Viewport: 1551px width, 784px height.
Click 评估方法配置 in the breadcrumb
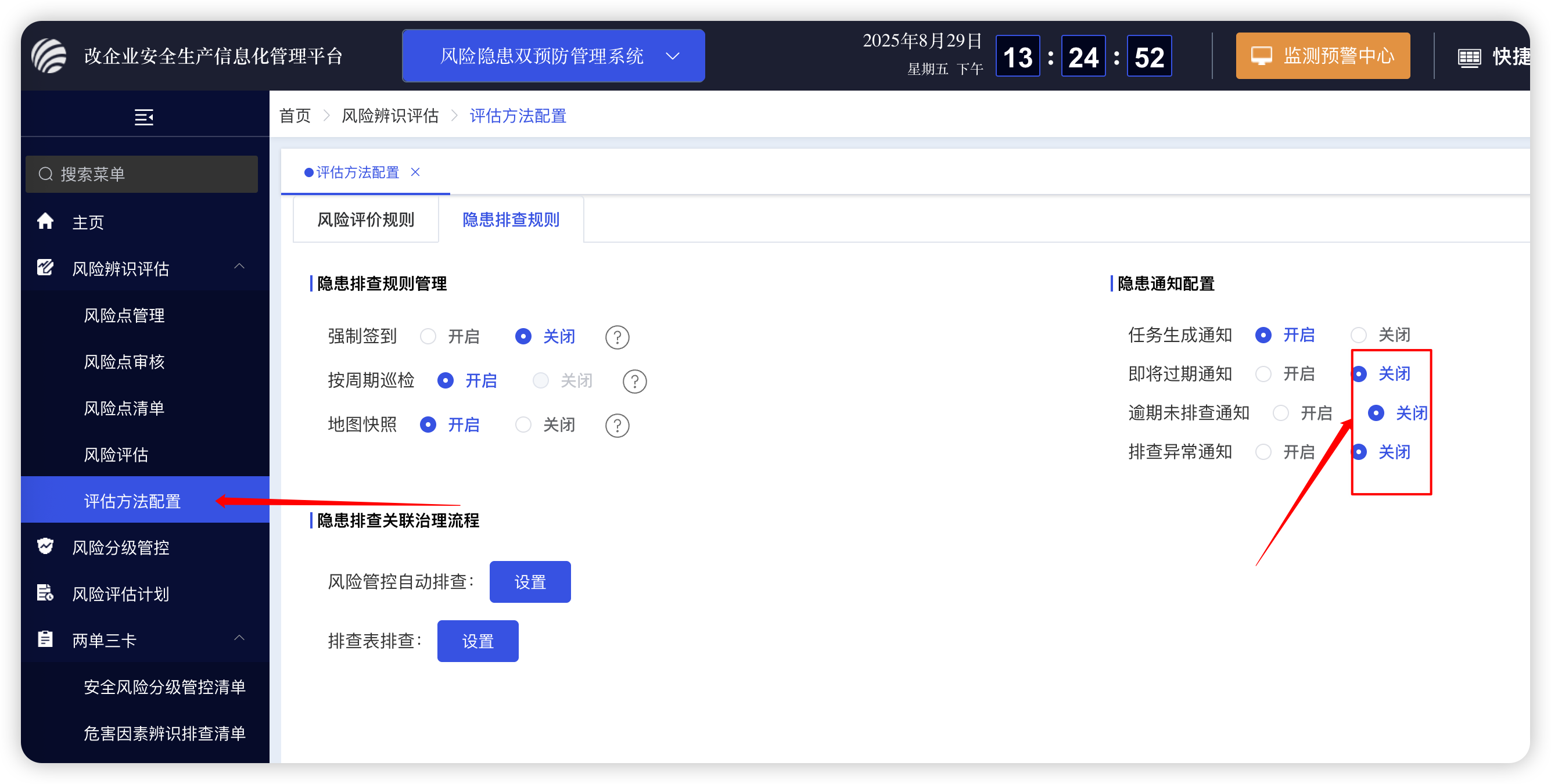tap(518, 116)
